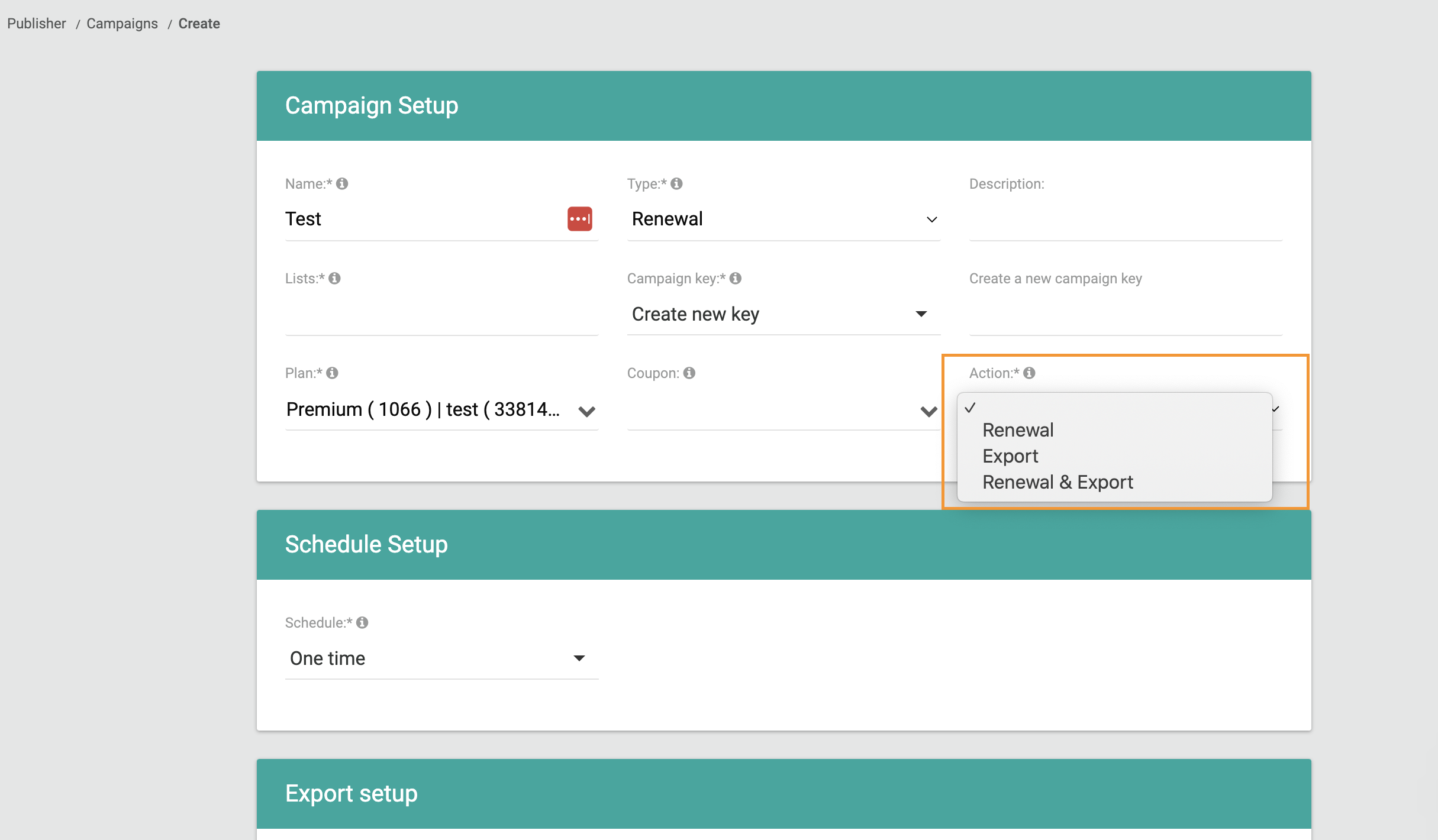
Task: Click the info icon beside Type label
Action: [x=676, y=184]
